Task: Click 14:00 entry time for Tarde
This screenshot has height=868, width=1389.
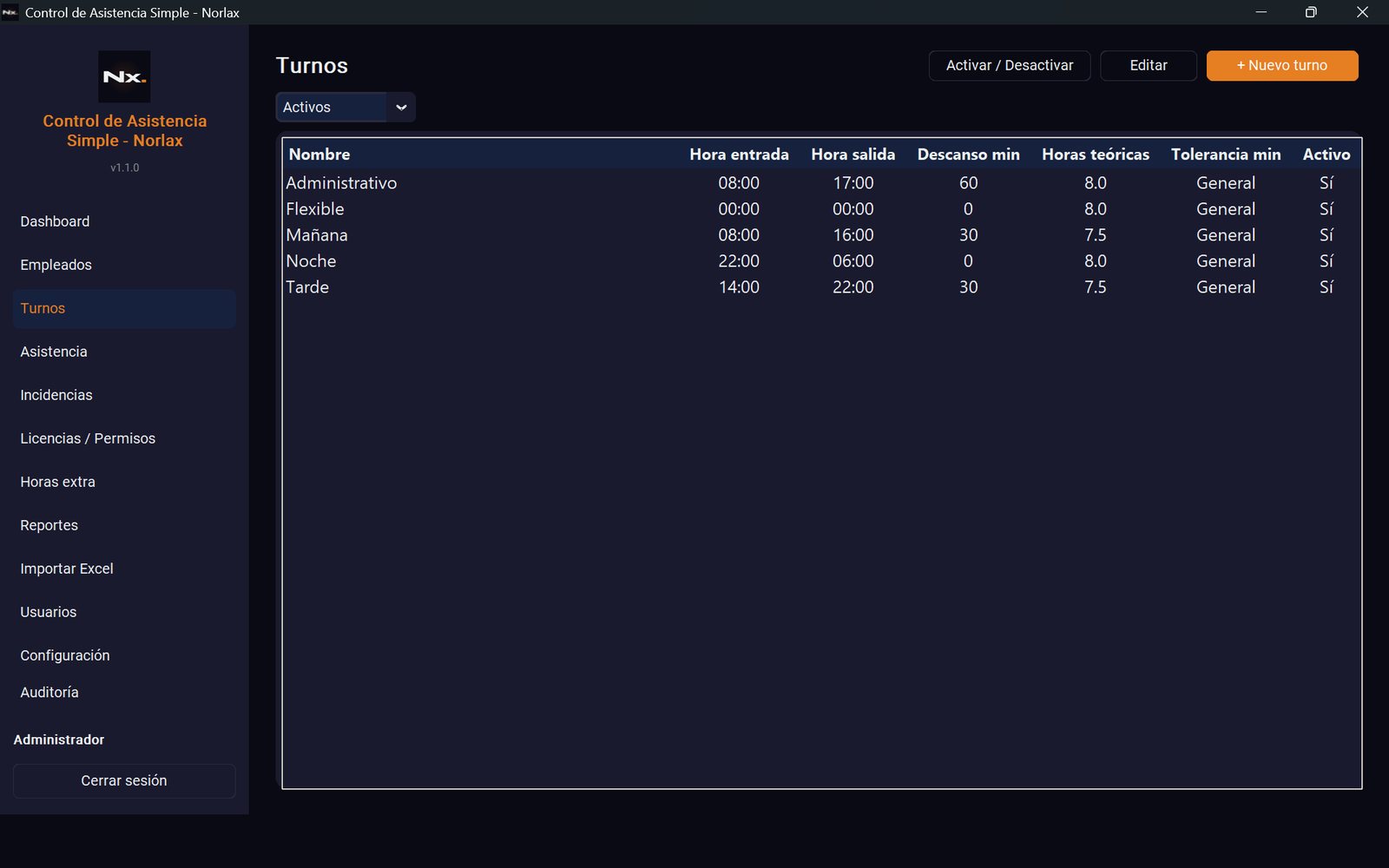Action: coord(739,287)
